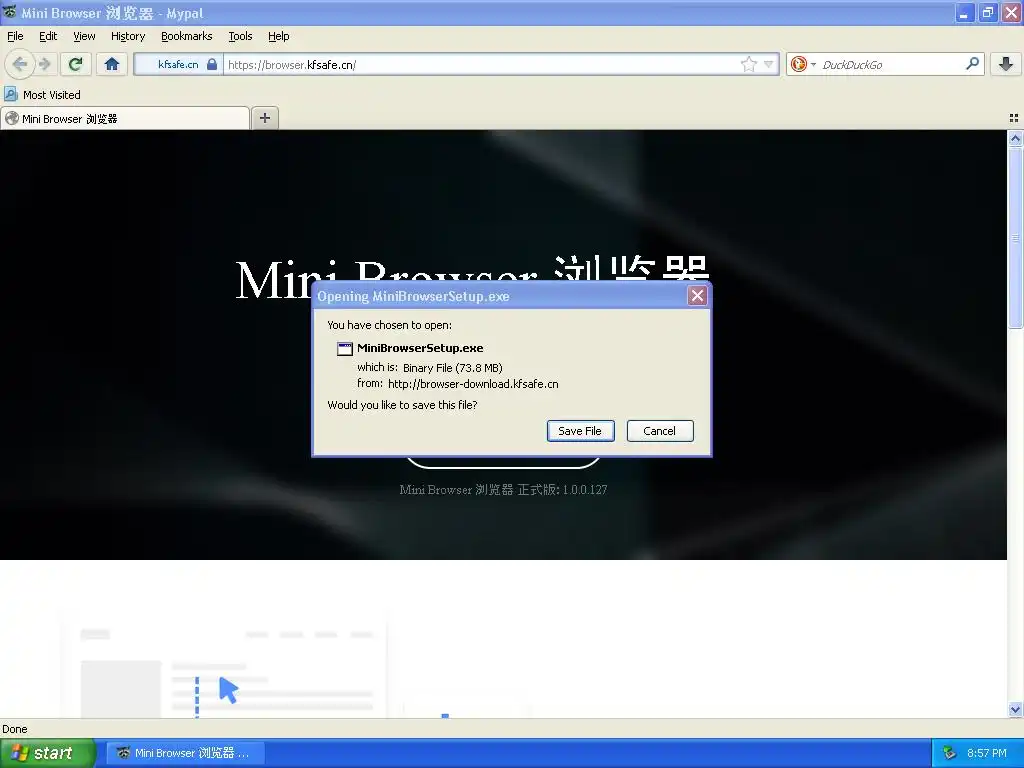This screenshot has height=768, width=1024.
Task: Open a new tab with plus
Action: 264,118
